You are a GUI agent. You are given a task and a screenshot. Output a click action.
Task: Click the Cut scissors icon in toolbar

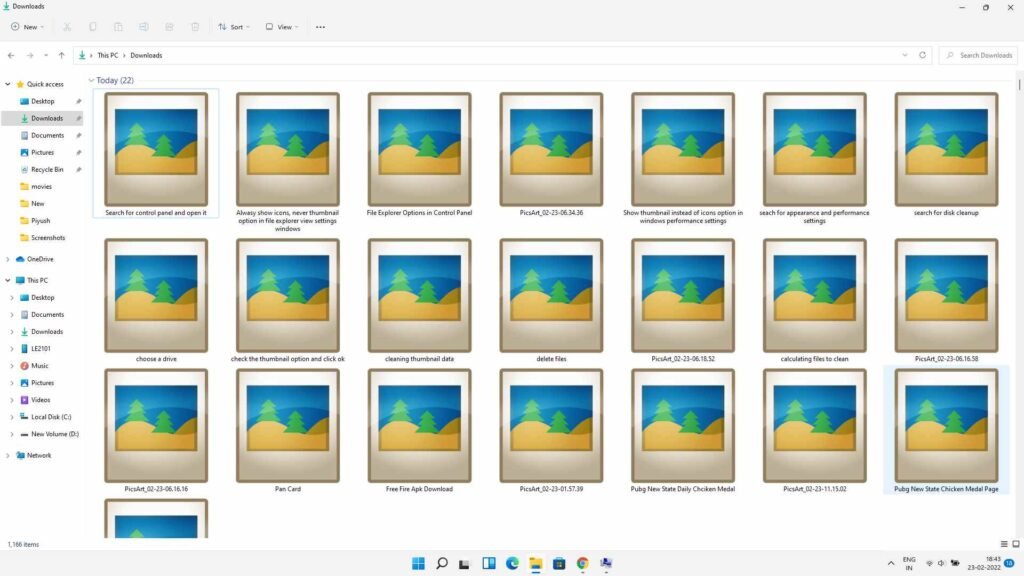tap(66, 27)
